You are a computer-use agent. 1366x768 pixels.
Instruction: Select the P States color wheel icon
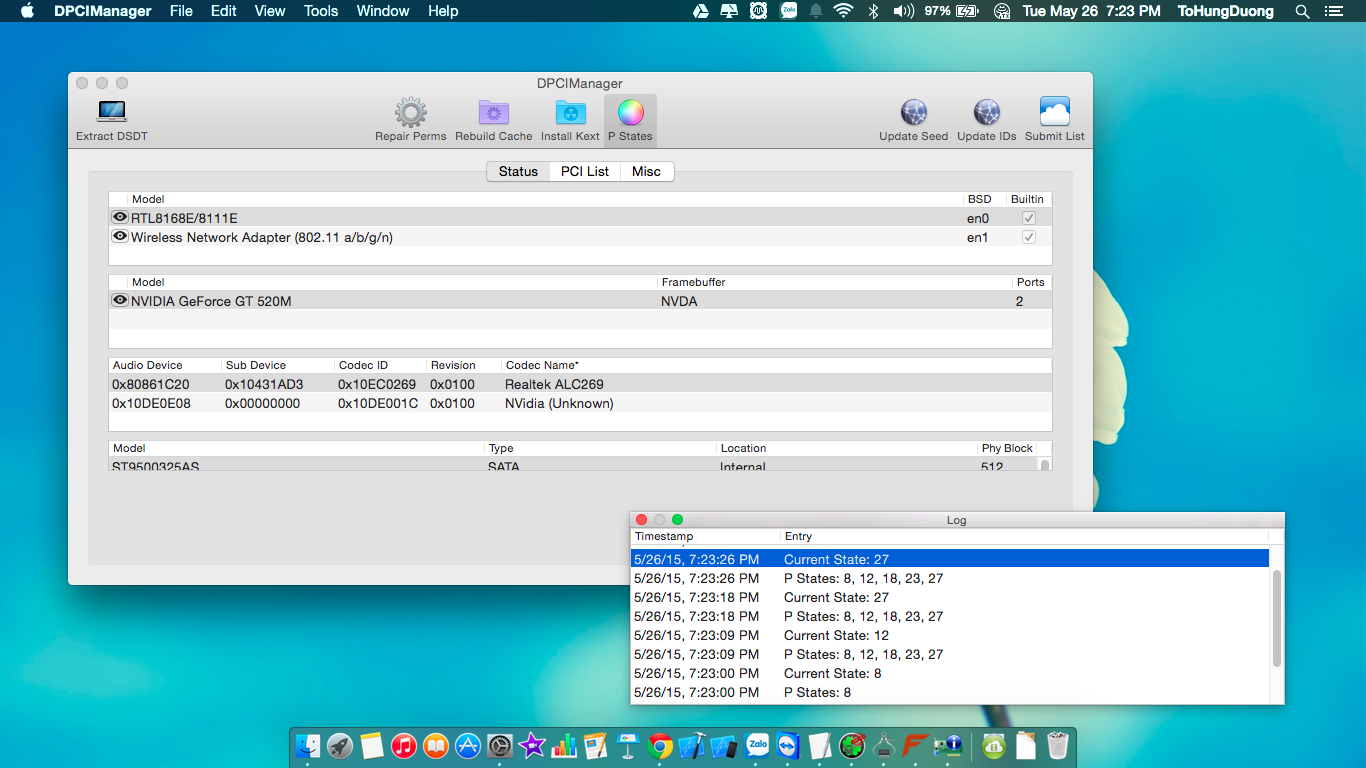(630, 112)
